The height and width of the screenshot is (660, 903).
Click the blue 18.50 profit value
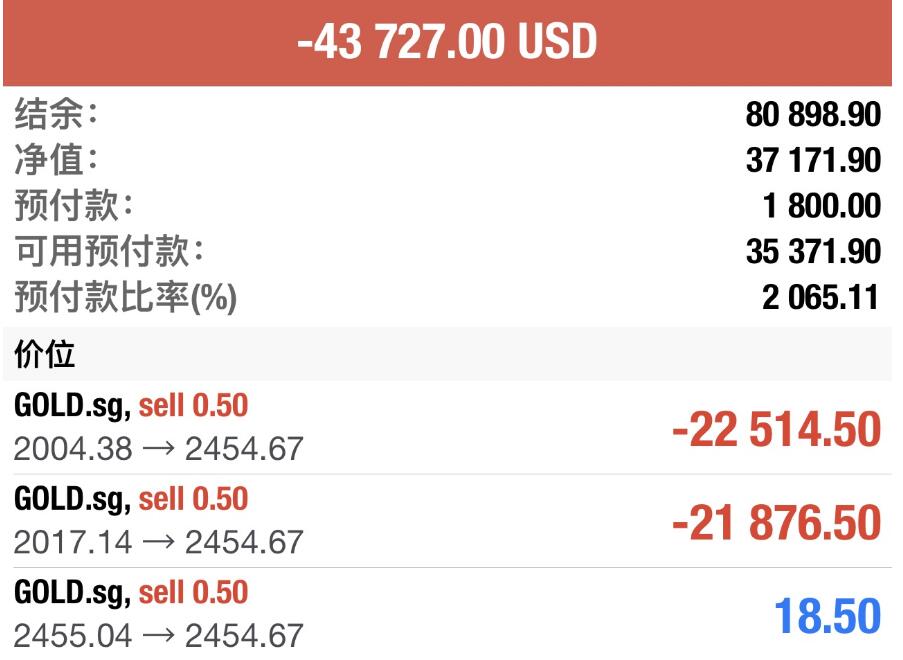pos(828,616)
